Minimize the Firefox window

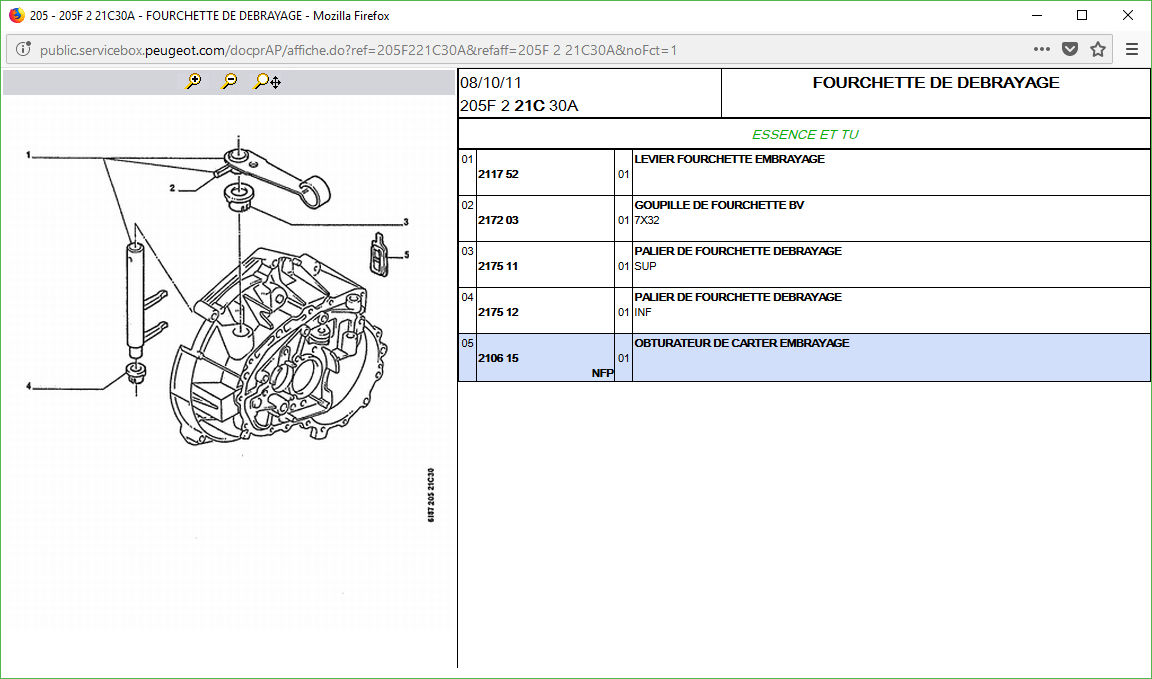coord(1037,15)
